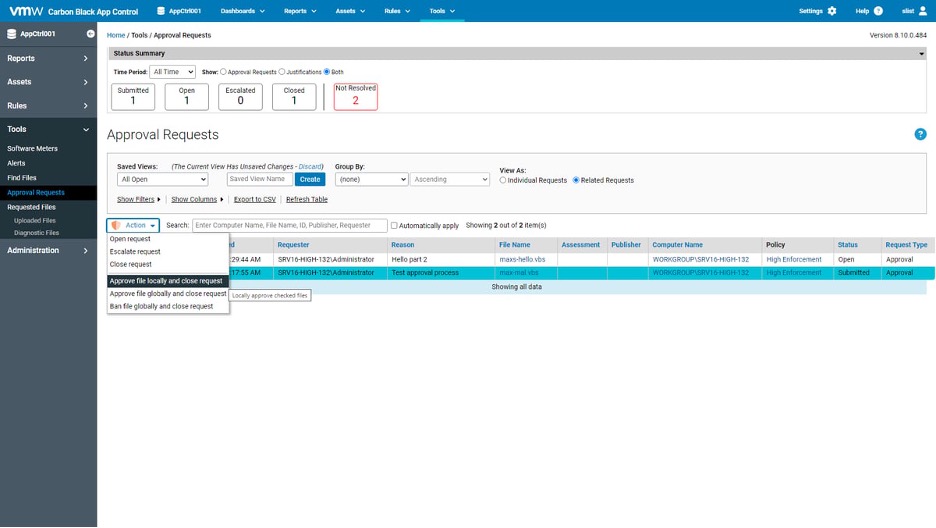Click the Home breadcrumb link
This screenshot has width=936, height=528.
tap(116, 35)
